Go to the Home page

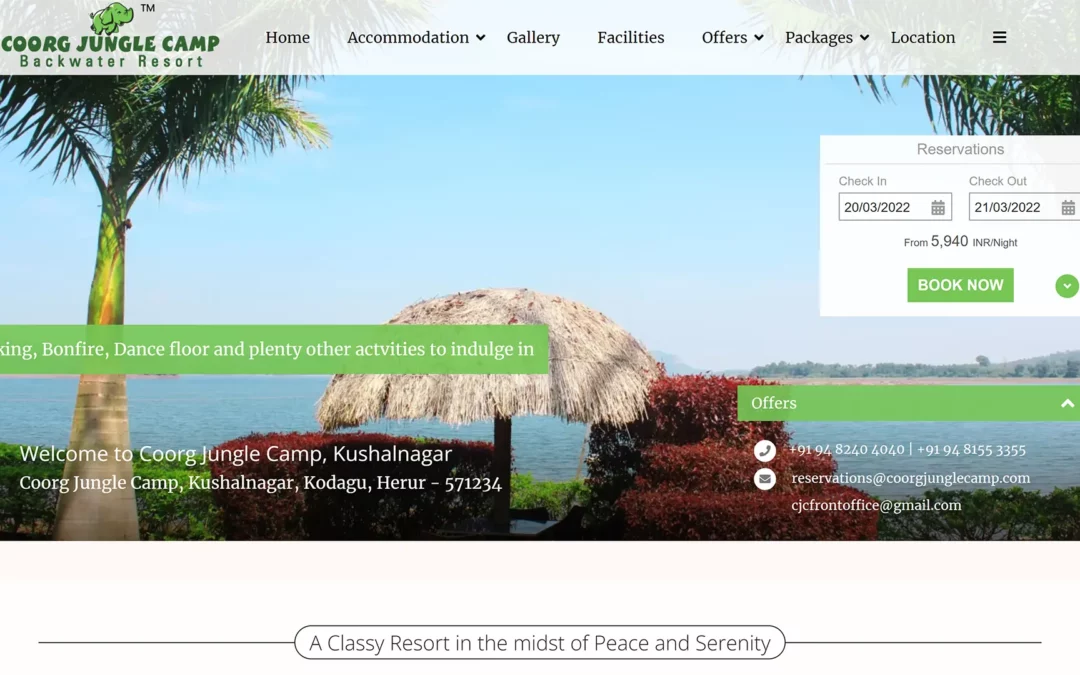[287, 37]
